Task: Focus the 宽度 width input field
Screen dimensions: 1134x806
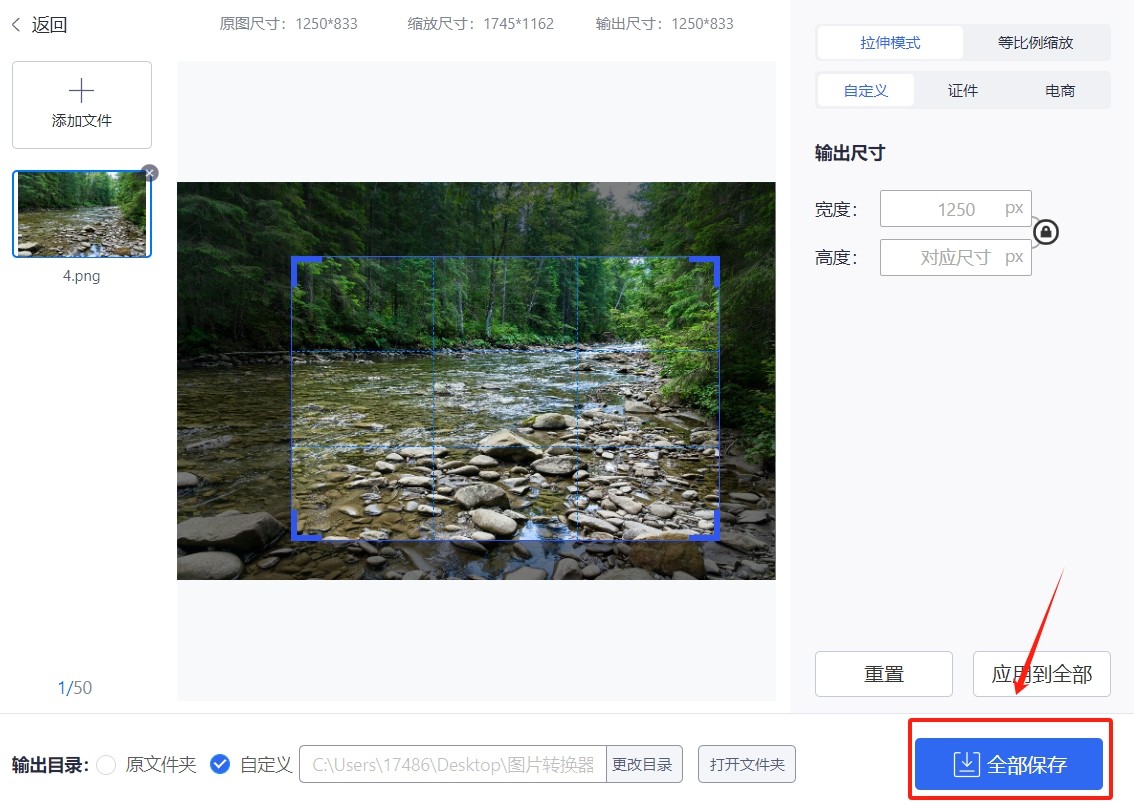Action: (x=945, y=209)
